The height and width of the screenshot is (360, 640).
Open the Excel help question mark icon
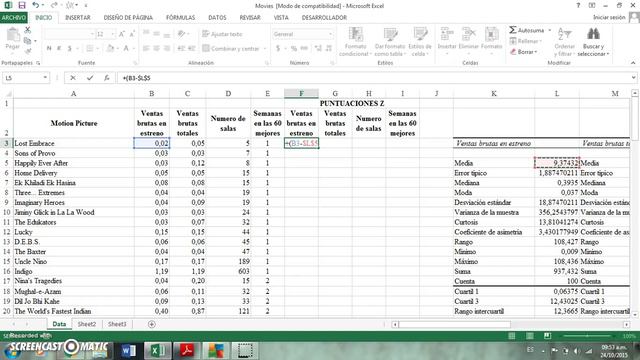[578, 6]
